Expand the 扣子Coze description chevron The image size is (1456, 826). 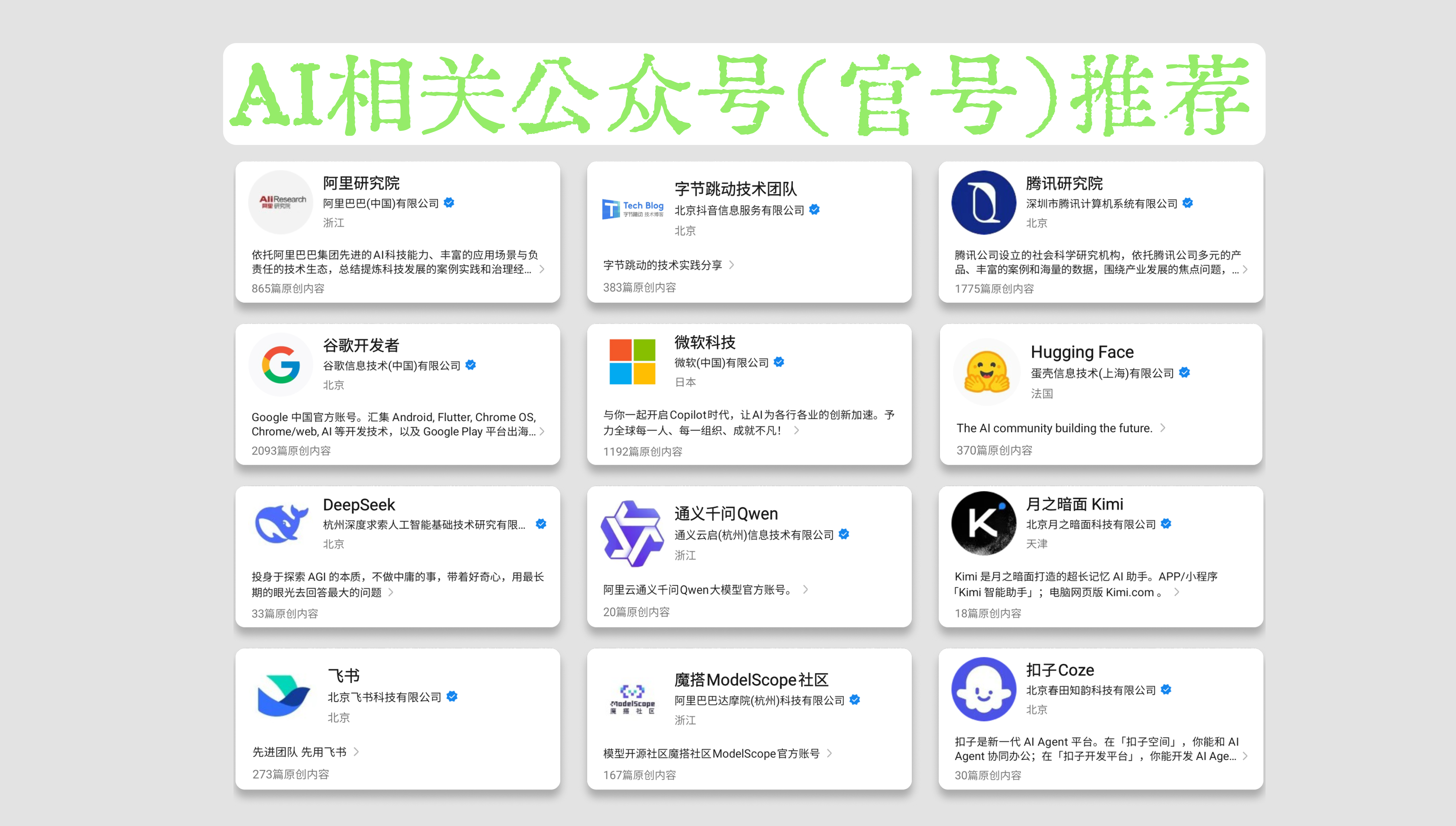pyautogui.click(x=1245, y=756)
